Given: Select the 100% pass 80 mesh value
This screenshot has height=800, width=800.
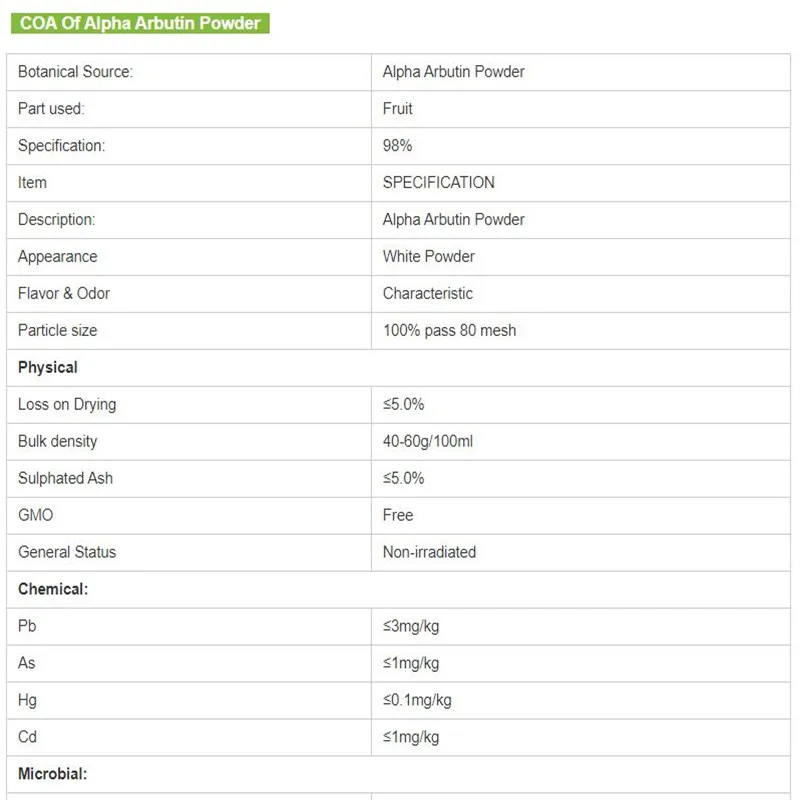Looking at the screenshot, I should point(449,331).
